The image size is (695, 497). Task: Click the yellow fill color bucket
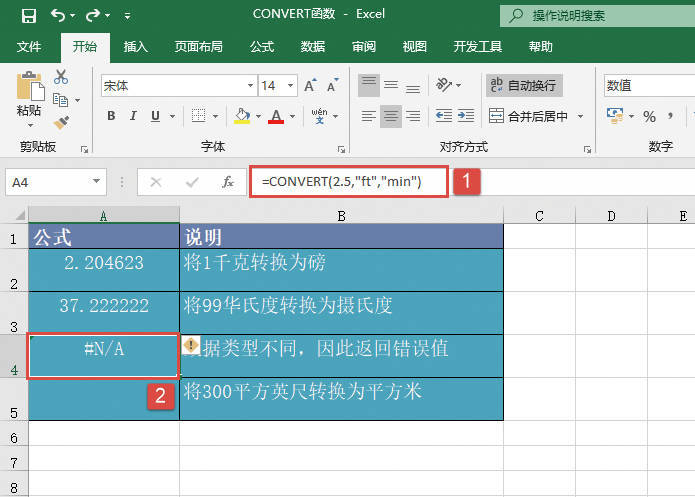click(x=241, y=116)
